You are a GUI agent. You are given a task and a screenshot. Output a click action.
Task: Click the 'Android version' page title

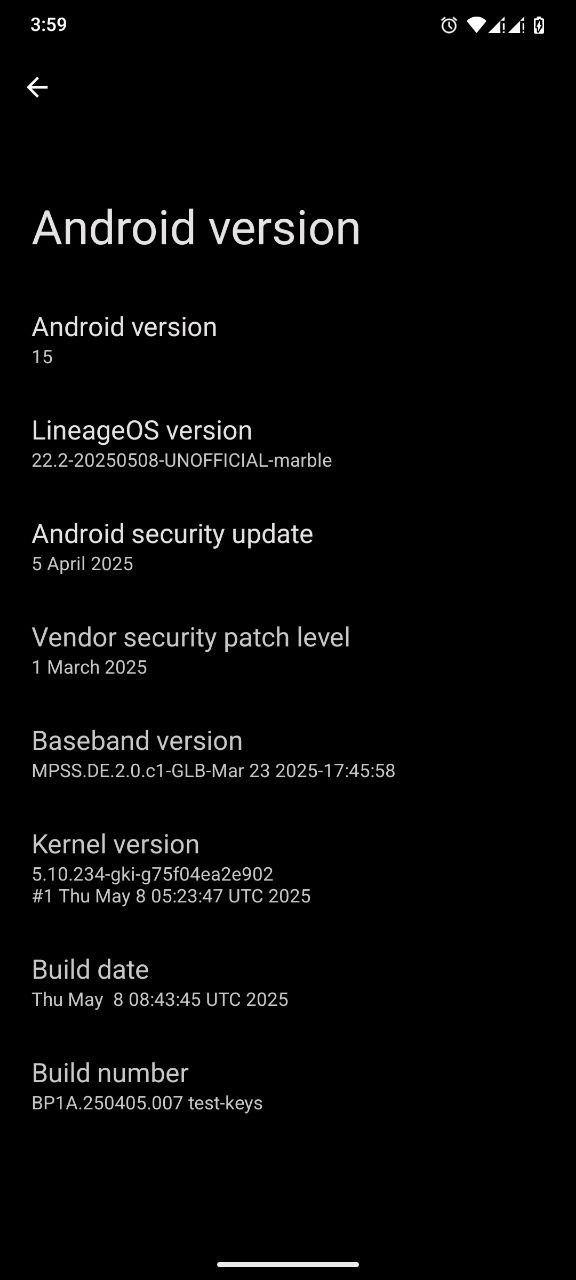(196, 228)
